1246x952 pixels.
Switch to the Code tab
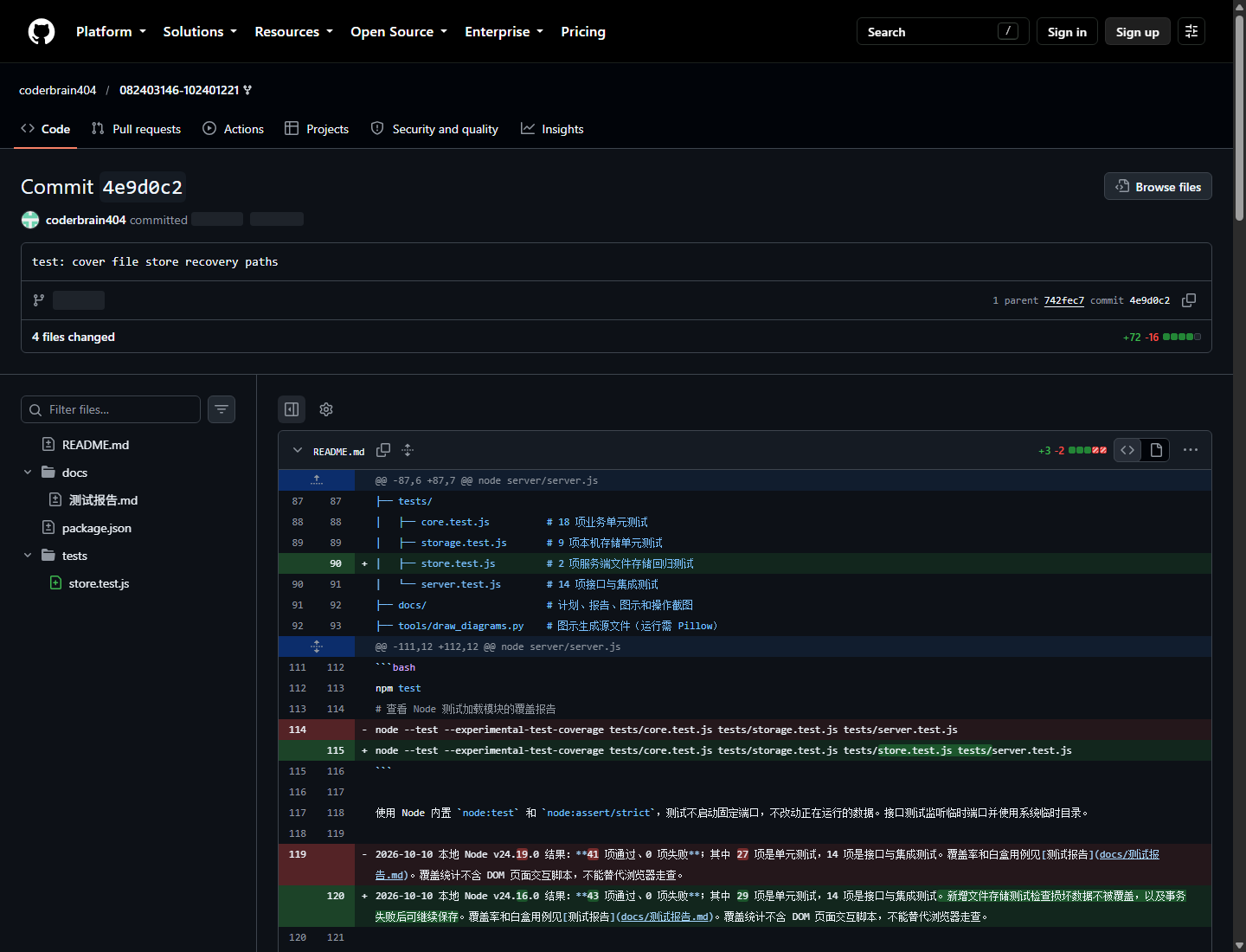coord(46,129)
